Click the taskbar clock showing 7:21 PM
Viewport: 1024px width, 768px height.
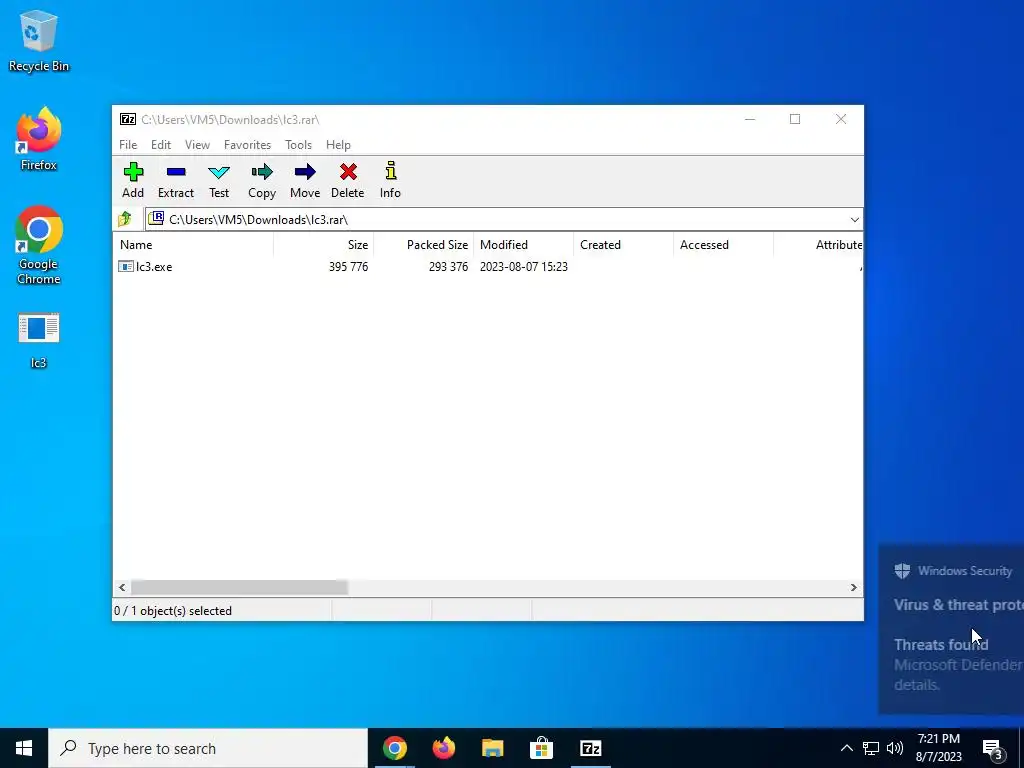tap(939, 748)
